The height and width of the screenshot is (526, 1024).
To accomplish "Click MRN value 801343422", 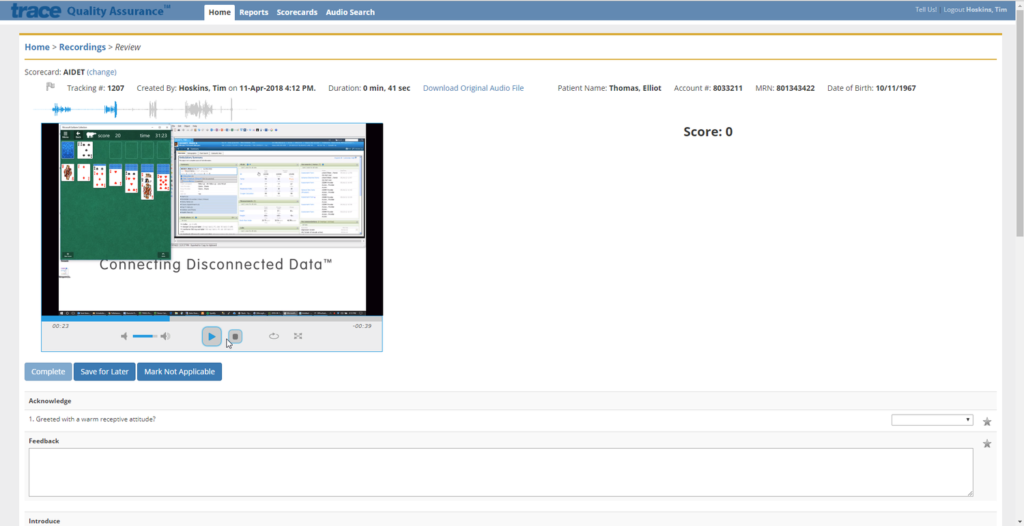I will 795,88.
